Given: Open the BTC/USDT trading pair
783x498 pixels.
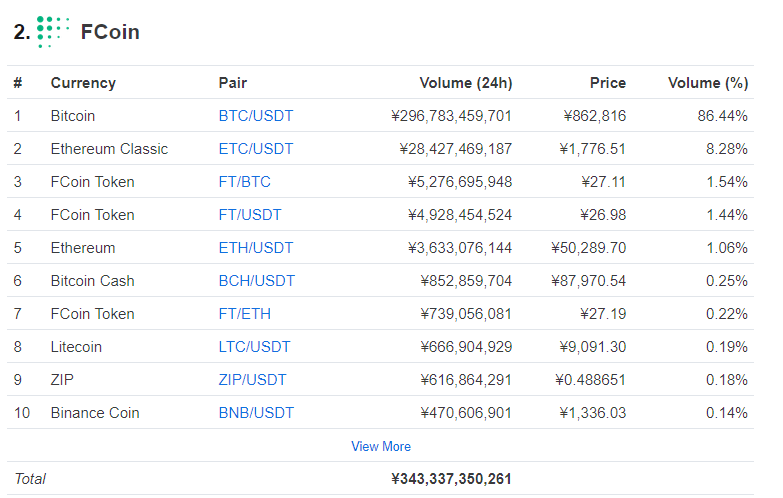Looking at the screenshot, I should coord(256,116).
